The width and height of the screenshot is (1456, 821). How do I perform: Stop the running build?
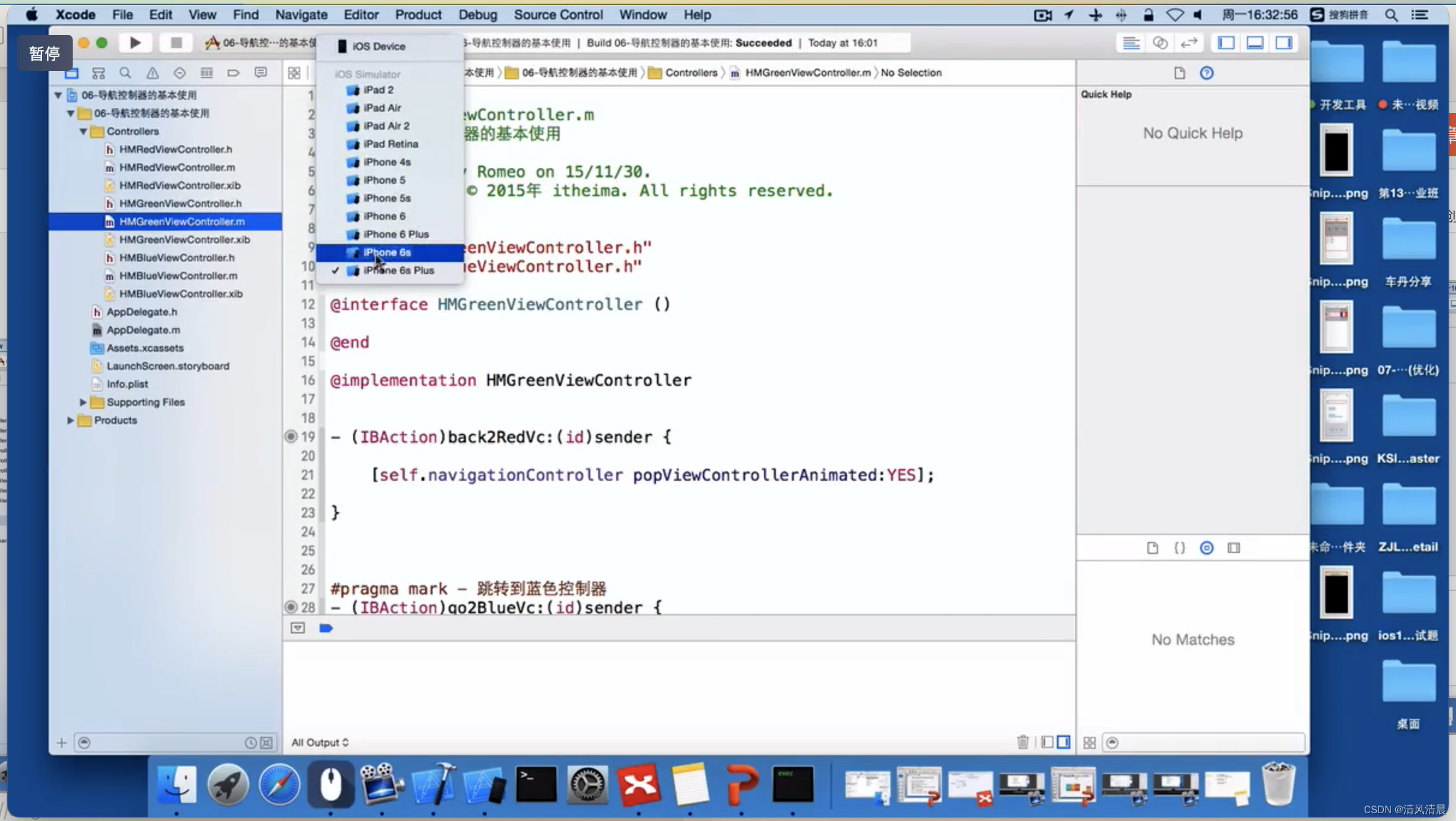[x=176, y=43]
